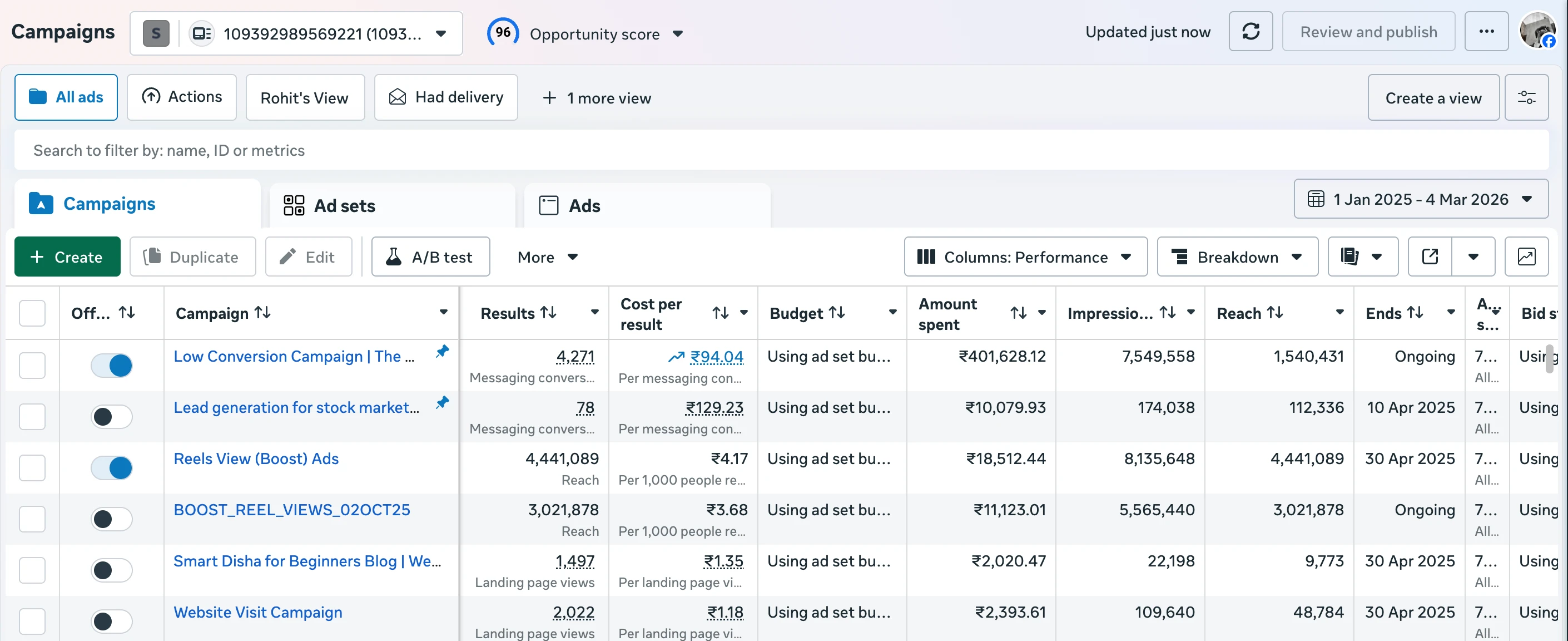The image size is (1568, 641).
Task: Click the export table data icon
Action: click(1430, 257)
